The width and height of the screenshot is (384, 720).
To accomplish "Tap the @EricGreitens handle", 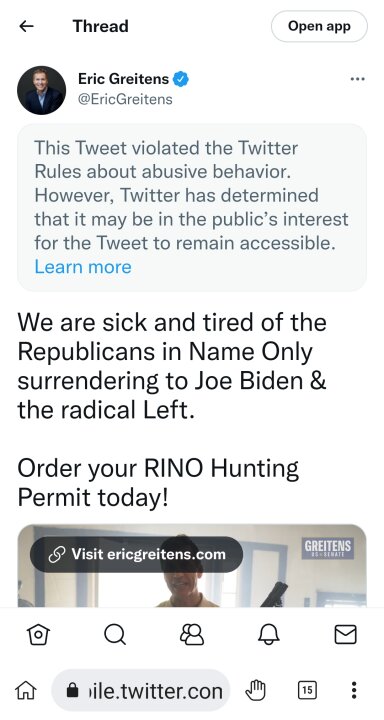I will tap(125, 100).
